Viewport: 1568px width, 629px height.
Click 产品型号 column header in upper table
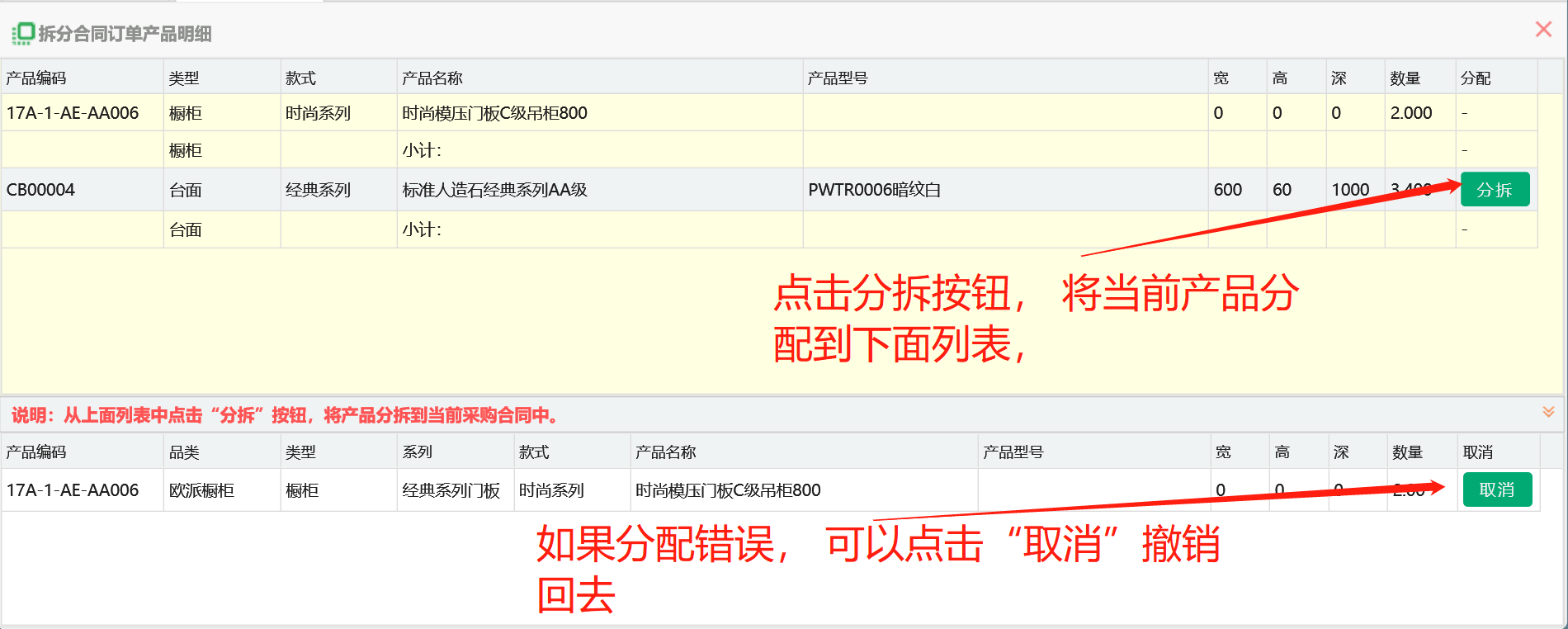point(838,78)
